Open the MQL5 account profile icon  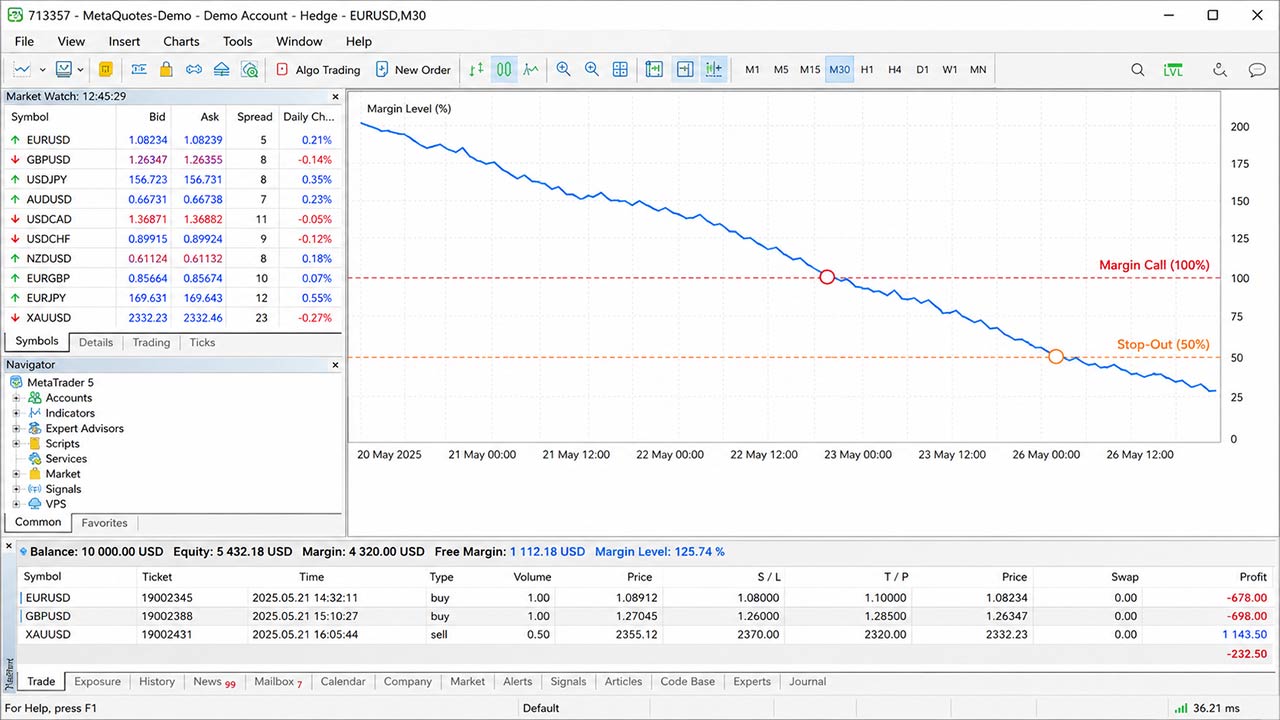[x=1219, y=70]
